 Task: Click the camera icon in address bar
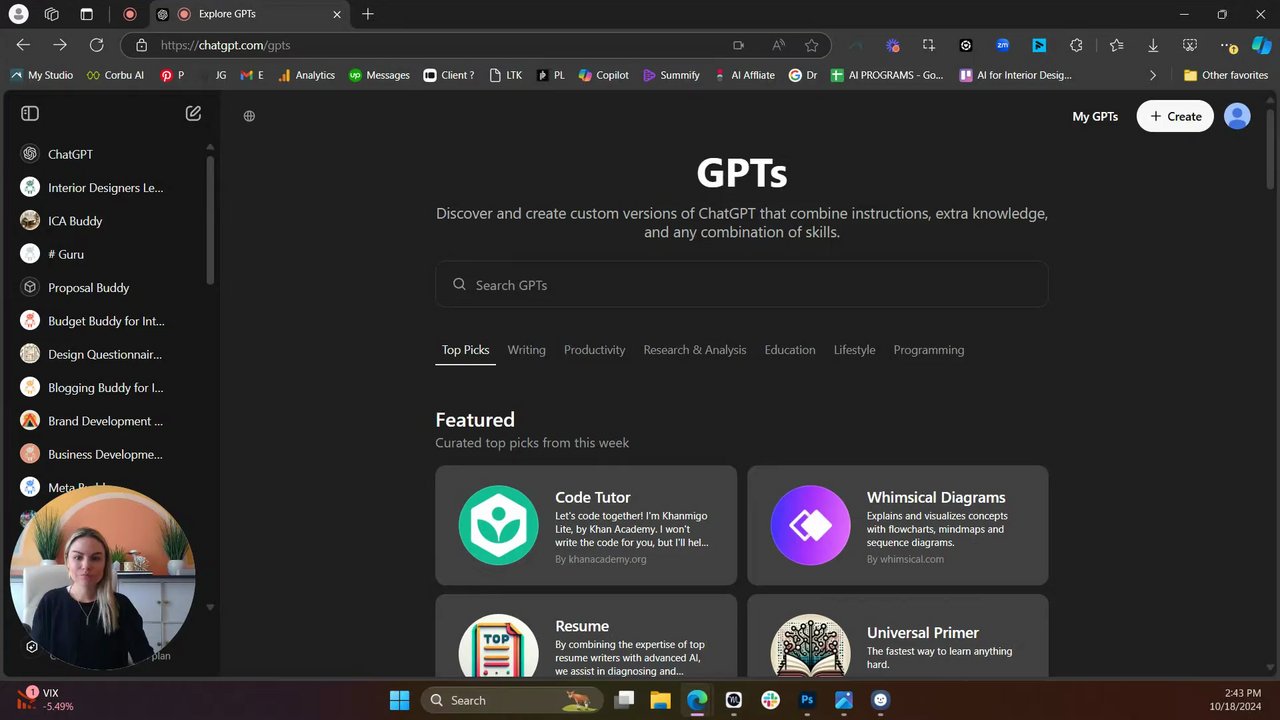click(x=739, y=45)
